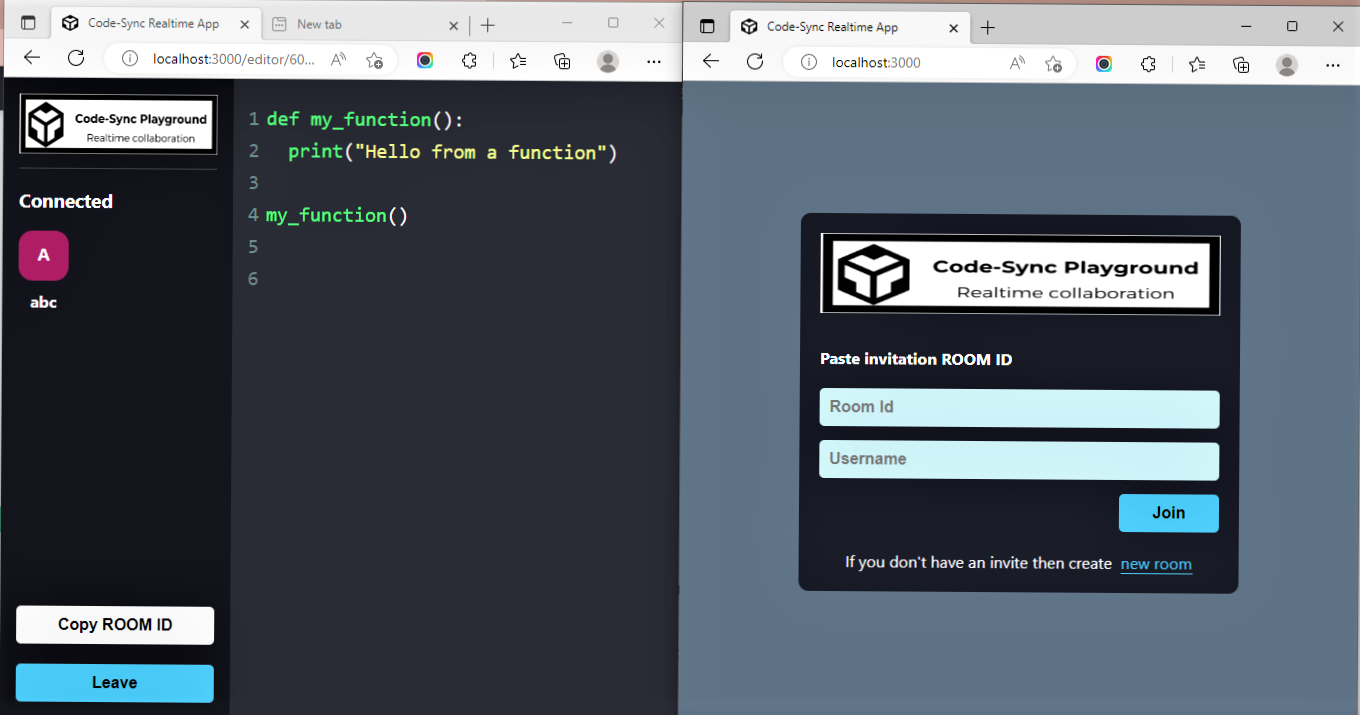This screenshot has width=1360, height=715.
Task: Open Read aloud in the left browser's address bar
Action: pos(338,60)
